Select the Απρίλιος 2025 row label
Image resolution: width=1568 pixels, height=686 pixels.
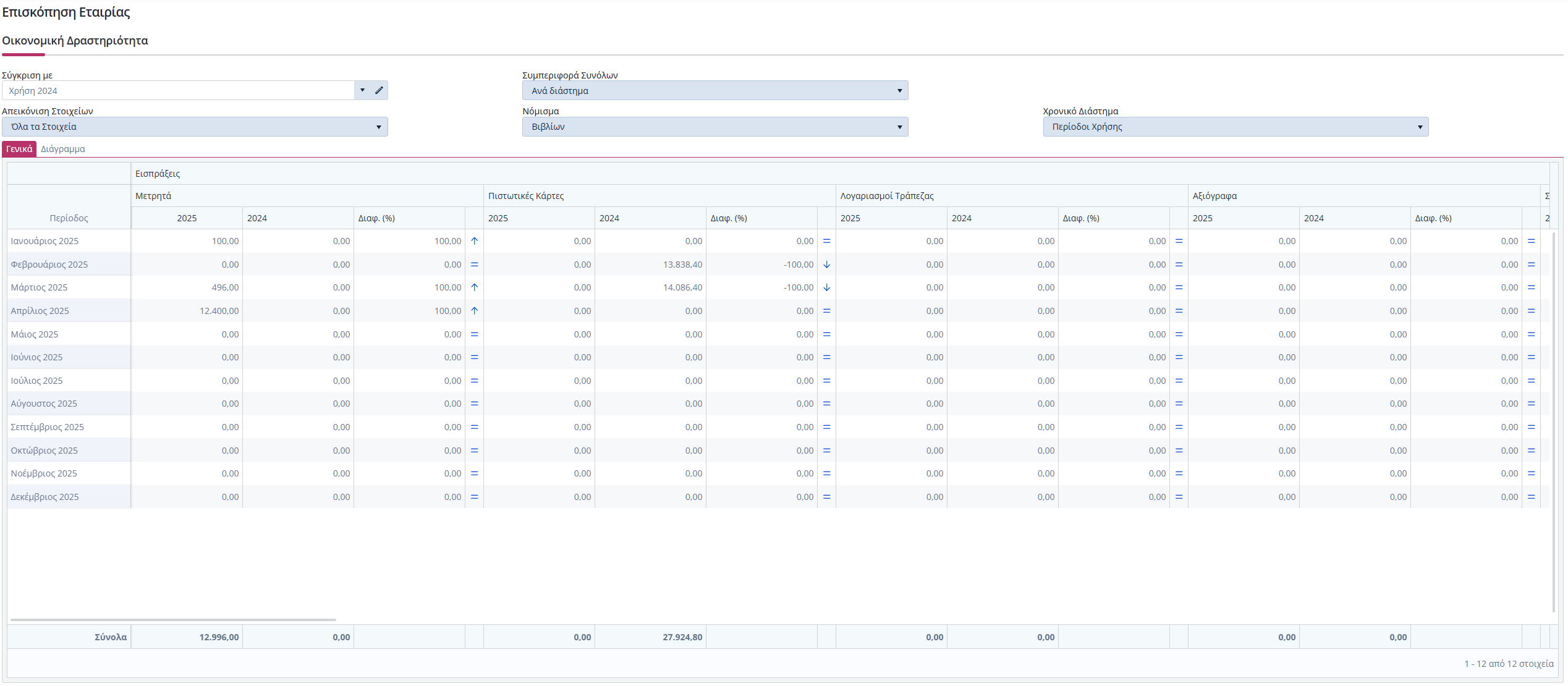40,311
